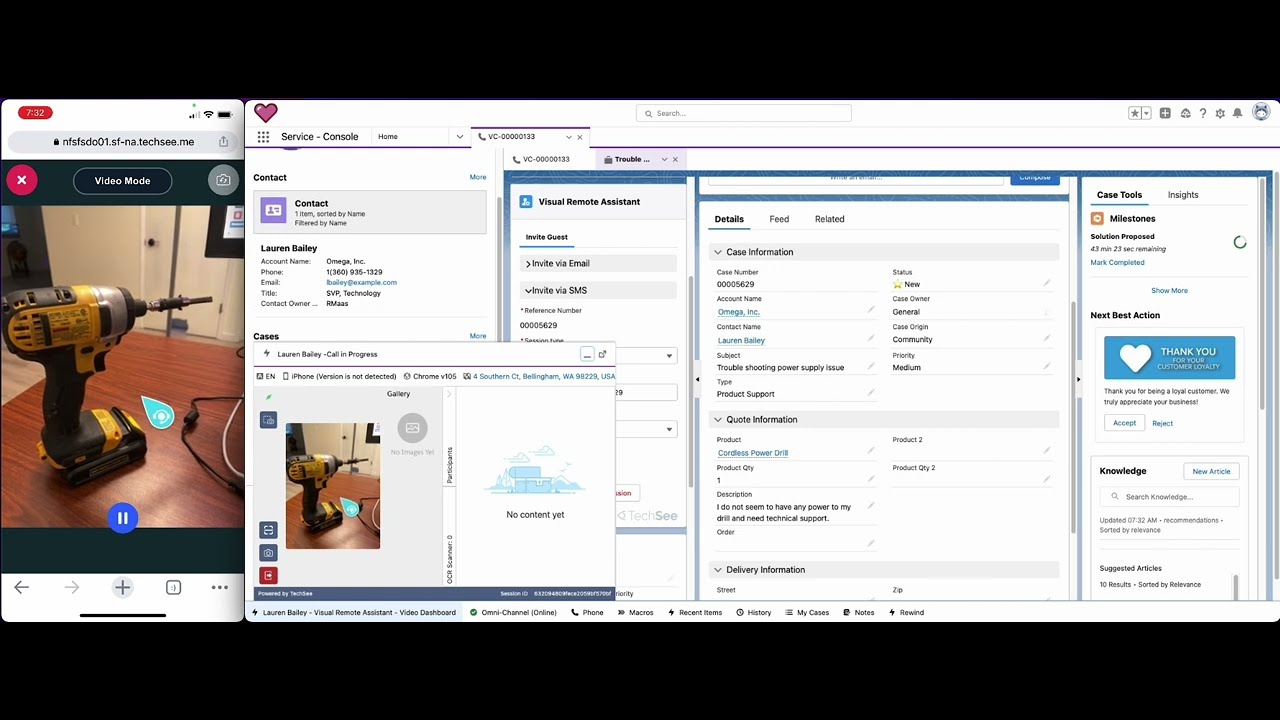
Task: Open the Salesforce Help question-mark icon
Action: tap(1203, 114)
